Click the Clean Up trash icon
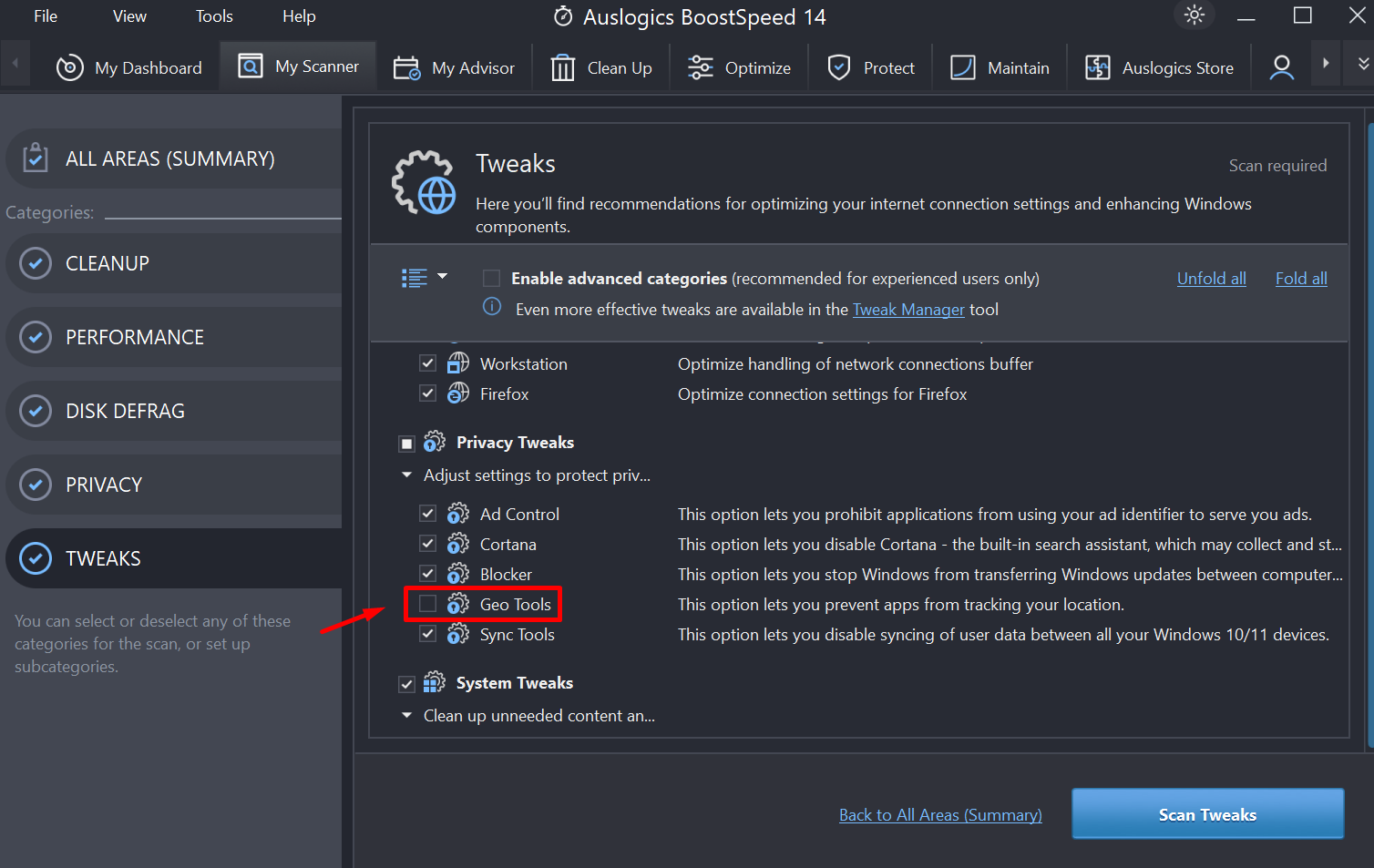Screen dimensions: 1374x868 [563, 68]
